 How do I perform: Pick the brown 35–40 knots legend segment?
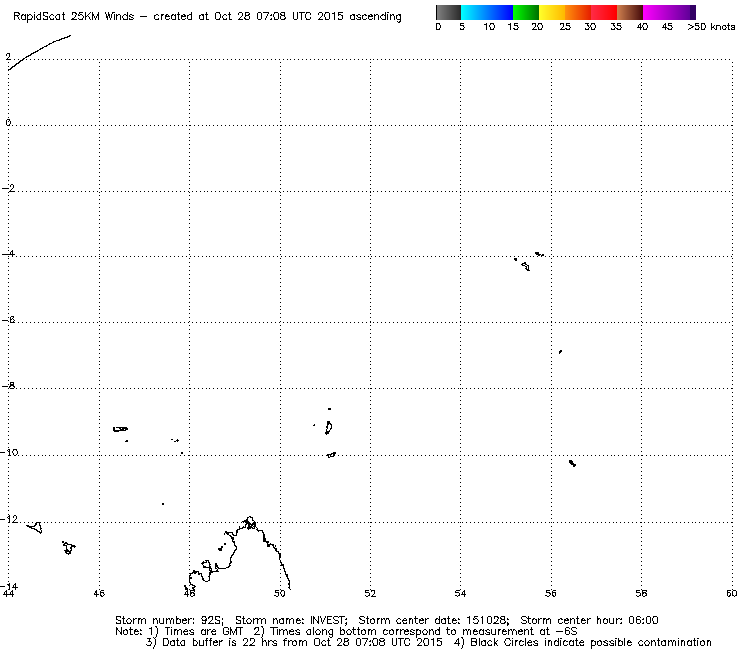pos(630,12)
